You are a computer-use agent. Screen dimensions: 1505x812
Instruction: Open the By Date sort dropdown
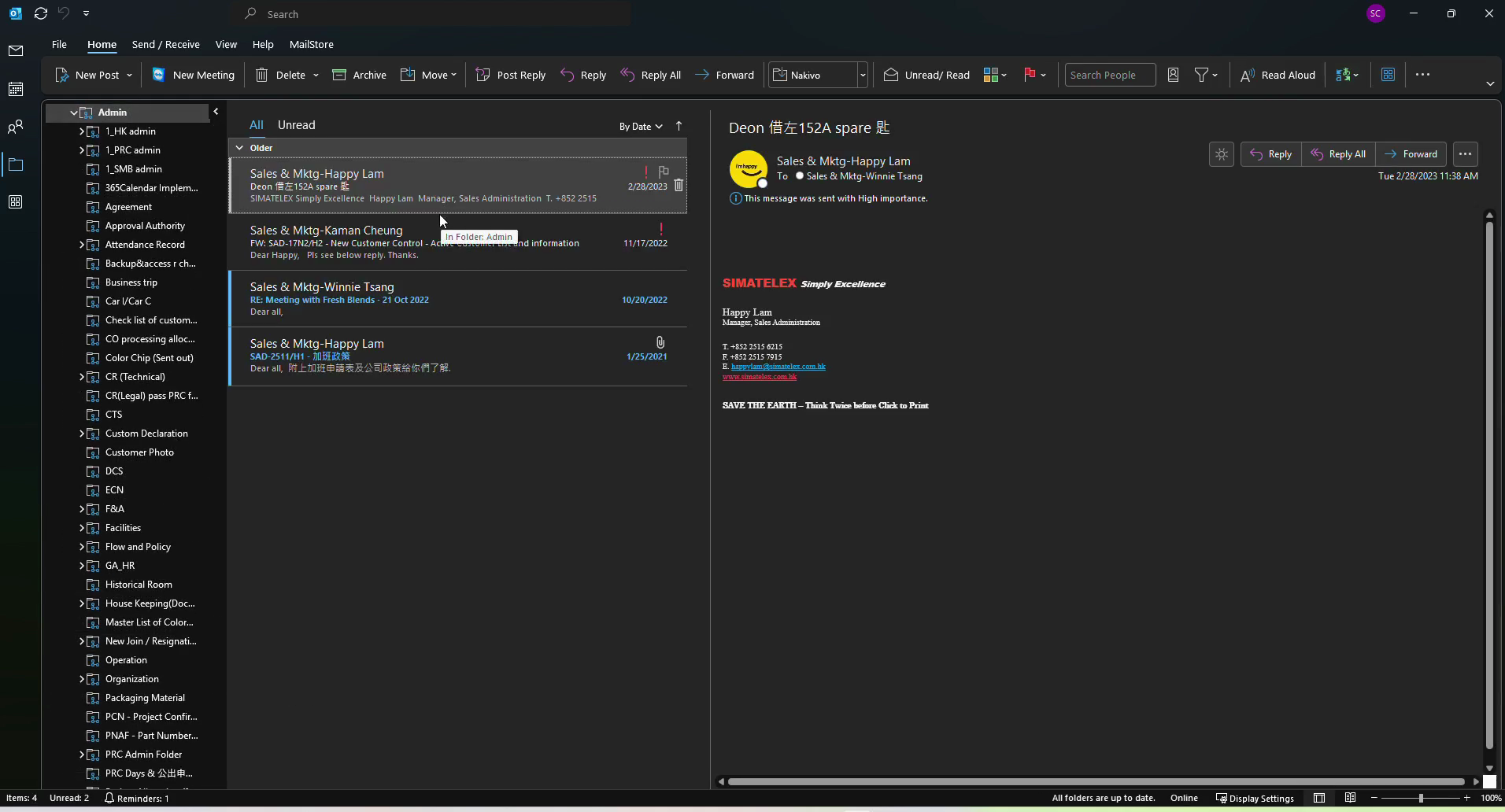(641, 126)
